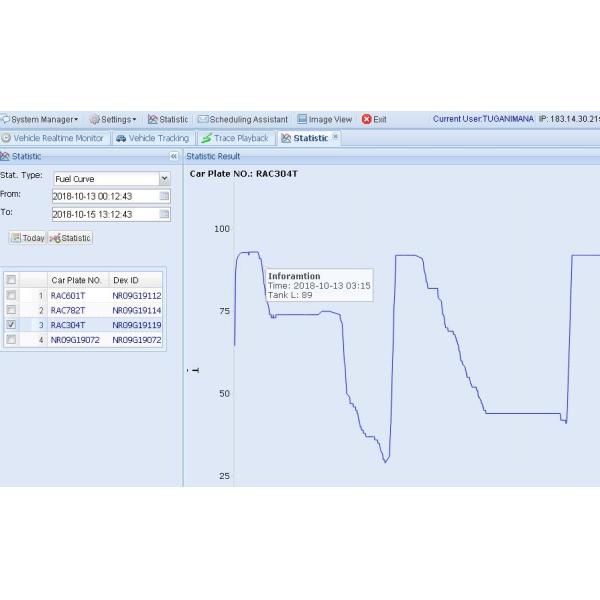600x600 pixels.
Task: Tick the select-all header checkbox
Action: pos(11,280)
